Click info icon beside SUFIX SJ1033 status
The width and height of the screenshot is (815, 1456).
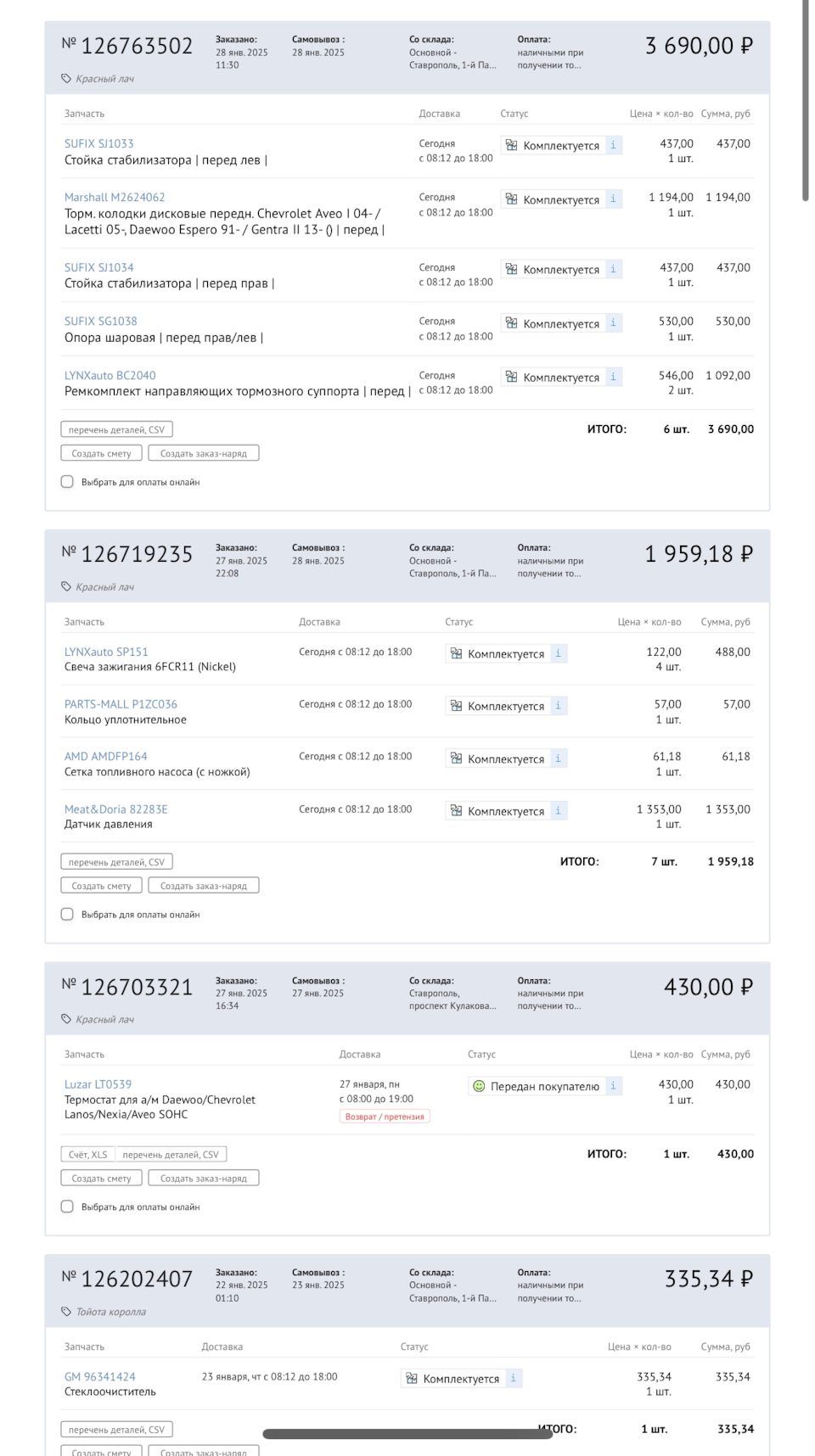point(613,145)
